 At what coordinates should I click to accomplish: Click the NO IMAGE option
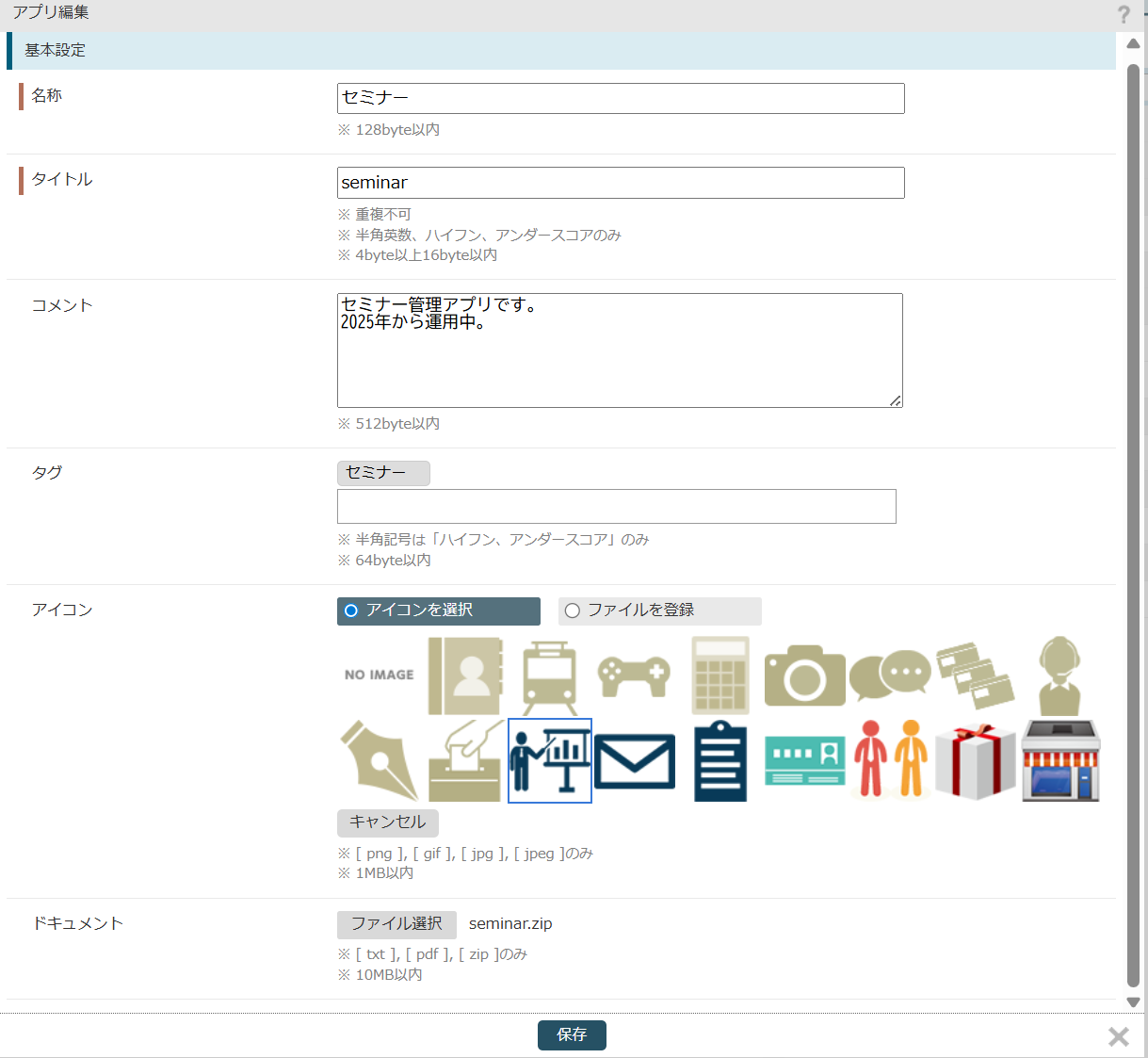pos(380,675)
